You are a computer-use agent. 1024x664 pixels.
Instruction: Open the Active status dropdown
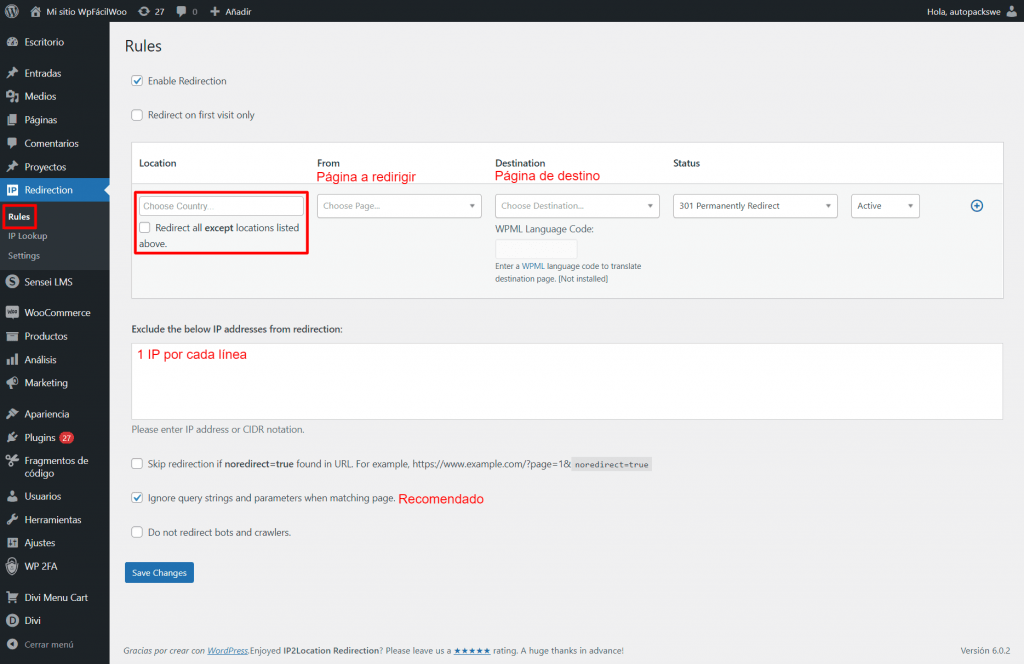pyautogui.click(x=886, y=206)
